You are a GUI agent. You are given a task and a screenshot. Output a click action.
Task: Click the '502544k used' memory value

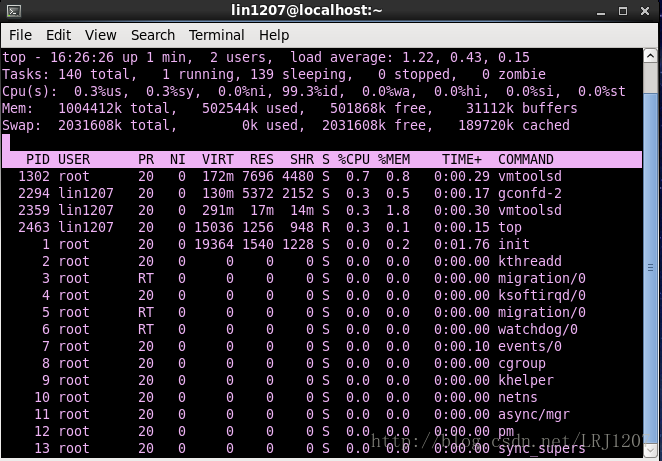pos(250,108)
